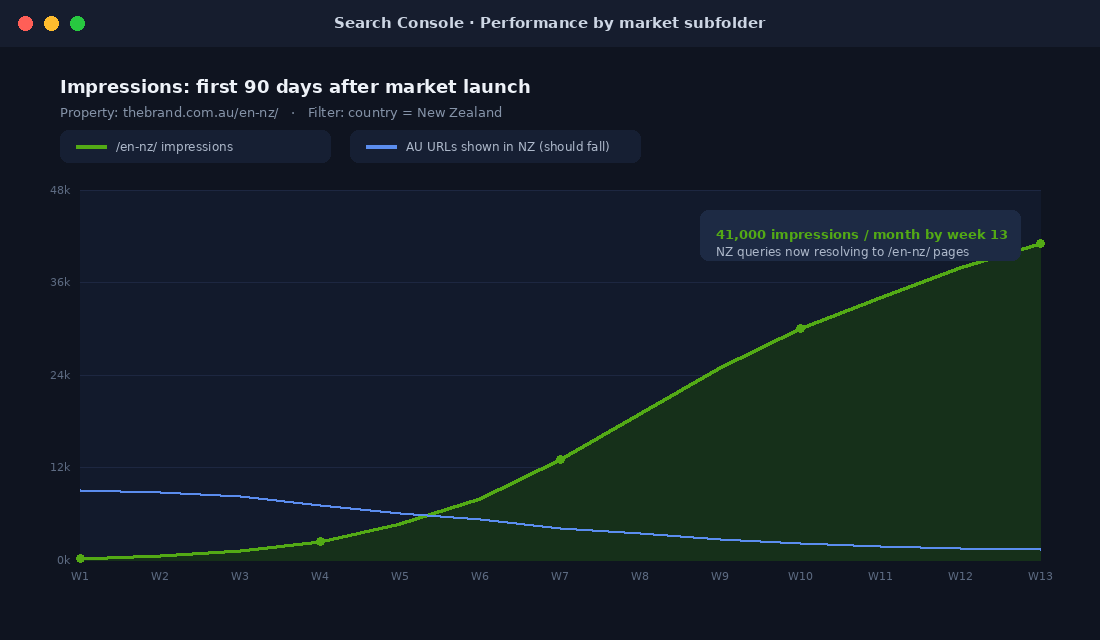Maximize the window with the green button
Screen dimensions: 1100x640
tap(78, 24)
